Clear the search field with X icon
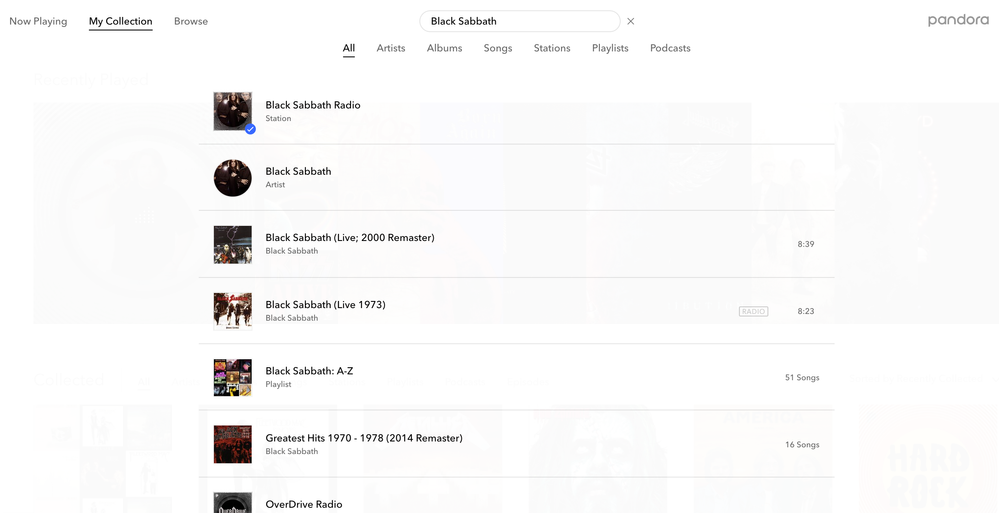Screen dimensions: 999x513 (x=631, y=21)
